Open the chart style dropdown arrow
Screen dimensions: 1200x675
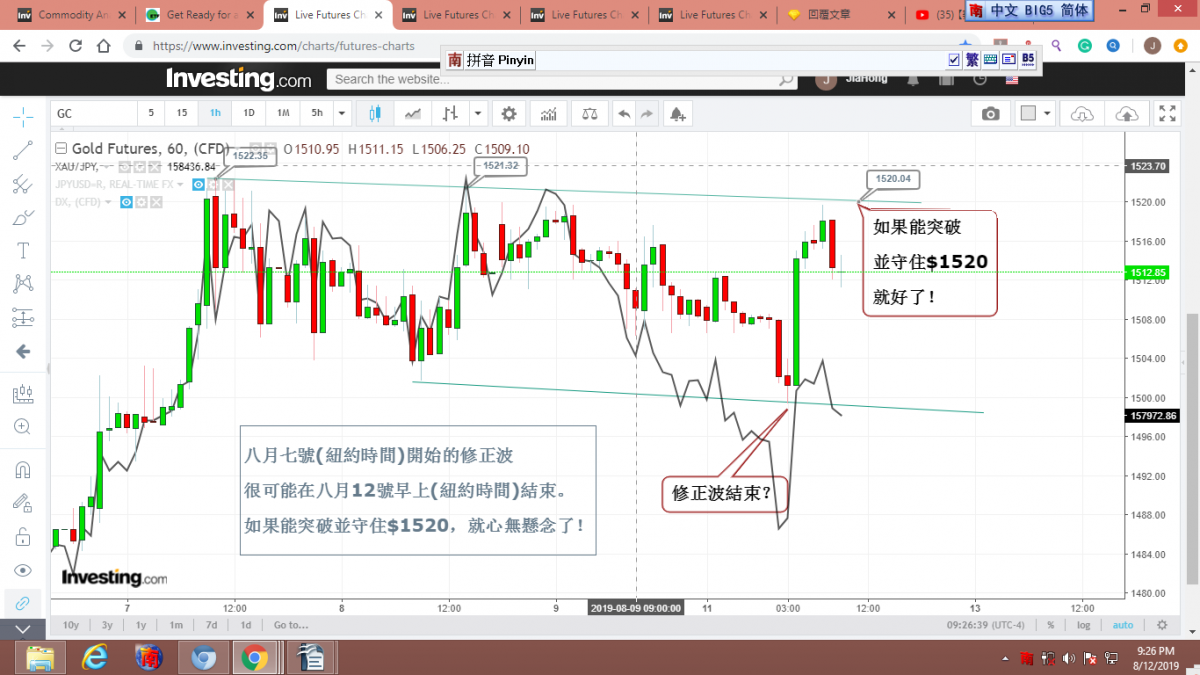[x=477, y=113]
